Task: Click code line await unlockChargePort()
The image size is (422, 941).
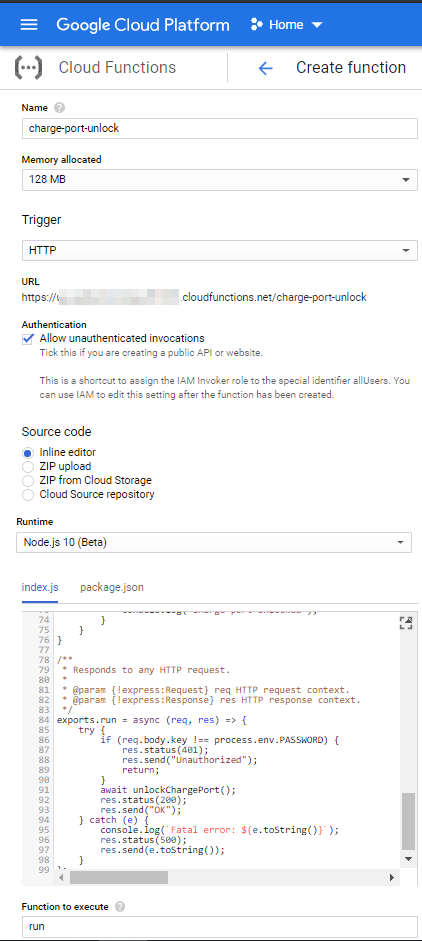Action: (168, 790)
